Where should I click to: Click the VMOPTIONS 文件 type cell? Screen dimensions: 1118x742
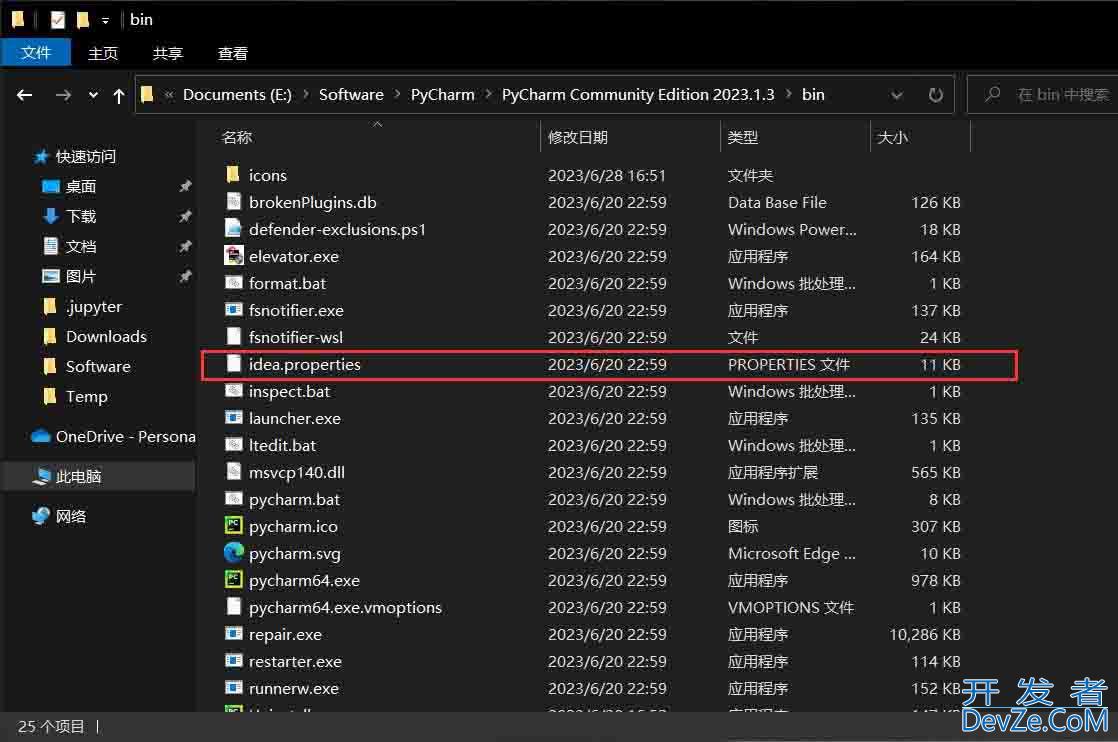pos(791,607)
